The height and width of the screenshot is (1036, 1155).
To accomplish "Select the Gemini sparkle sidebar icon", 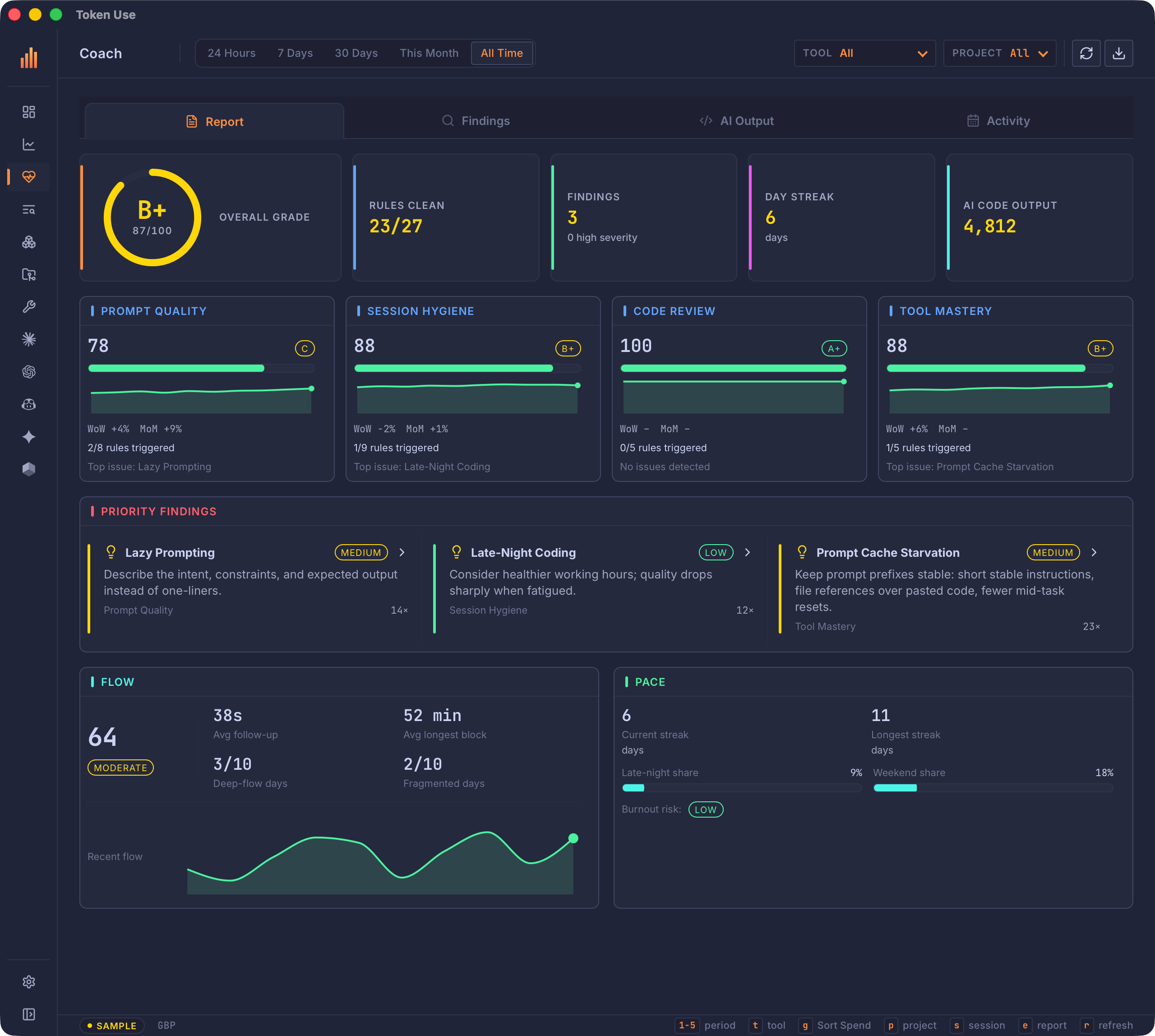I will coord(28,437).
